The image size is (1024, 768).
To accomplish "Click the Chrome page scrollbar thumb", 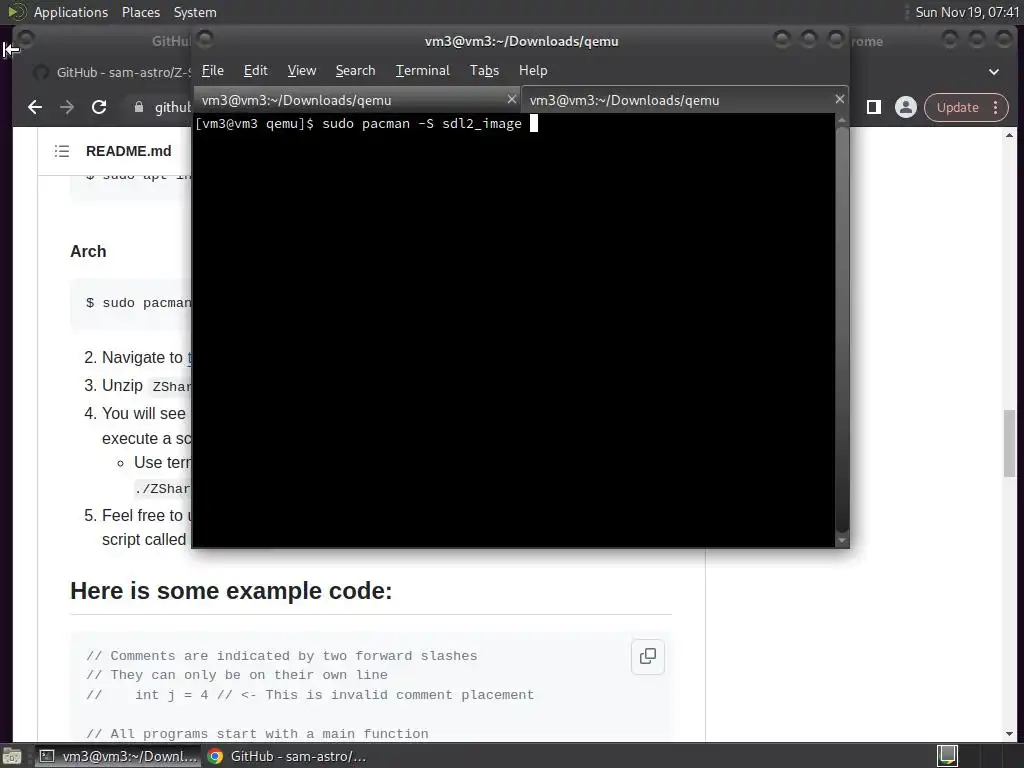I will (1010, 443).
